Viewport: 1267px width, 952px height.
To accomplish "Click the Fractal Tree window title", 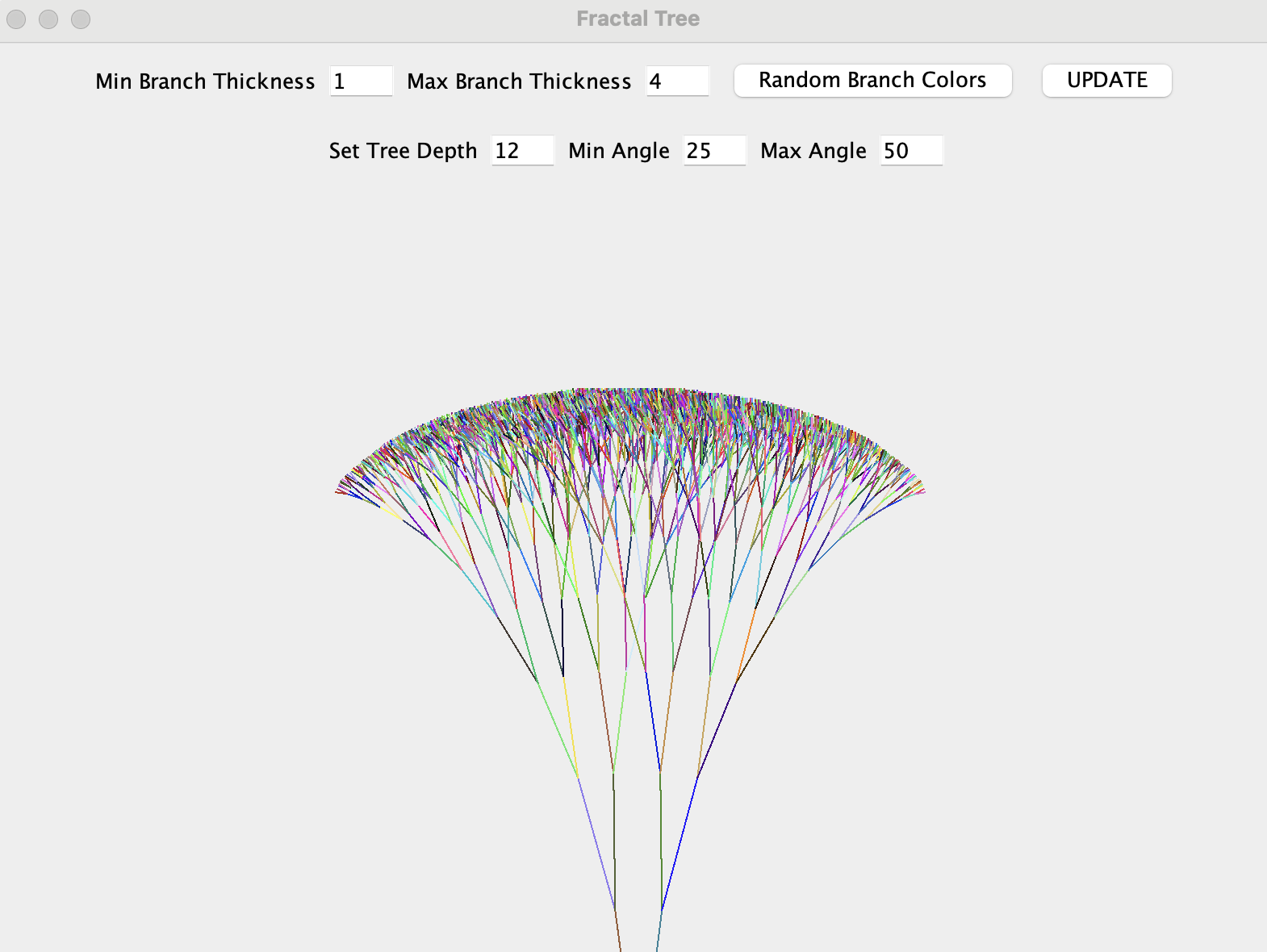I will pyautogui.click(x=638, y=19).
